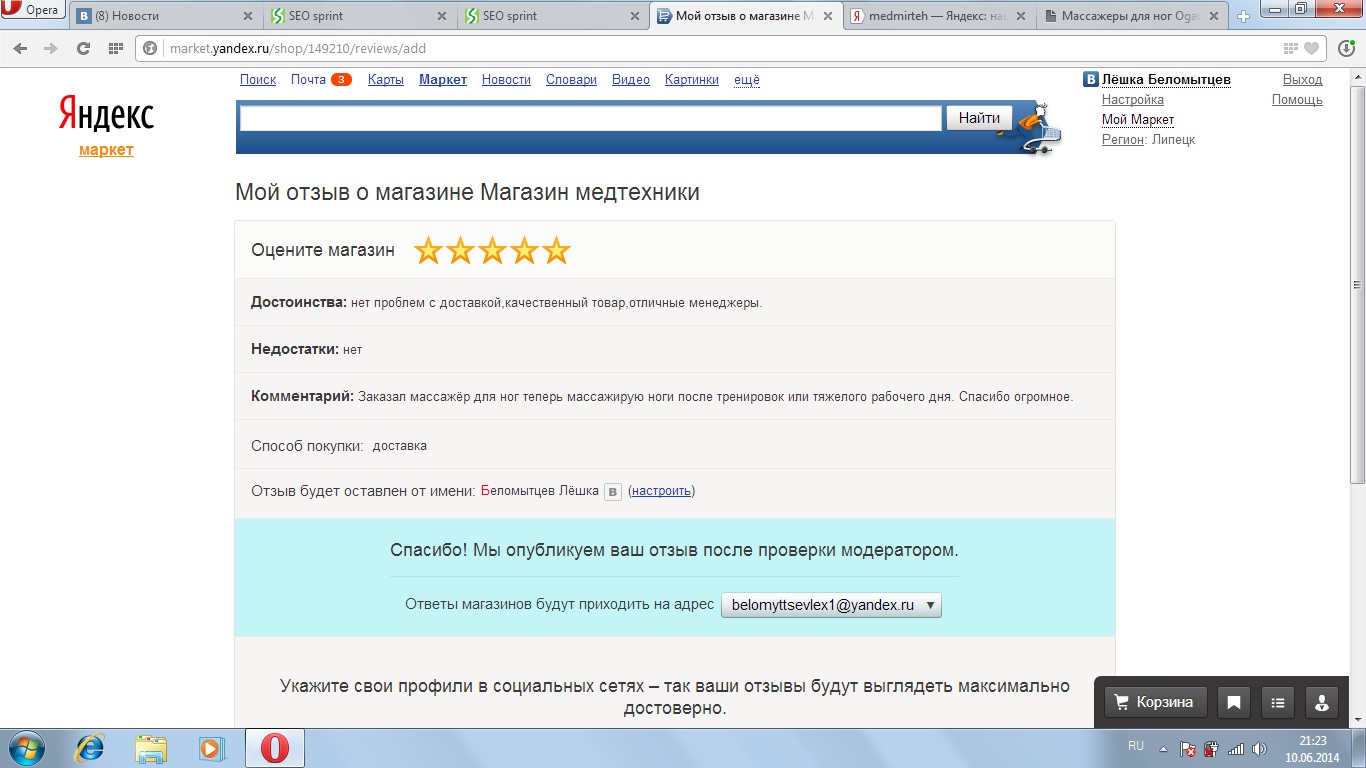Close the '(8) Новости' tab
1366x768 pixels.
tap(248, 16)
